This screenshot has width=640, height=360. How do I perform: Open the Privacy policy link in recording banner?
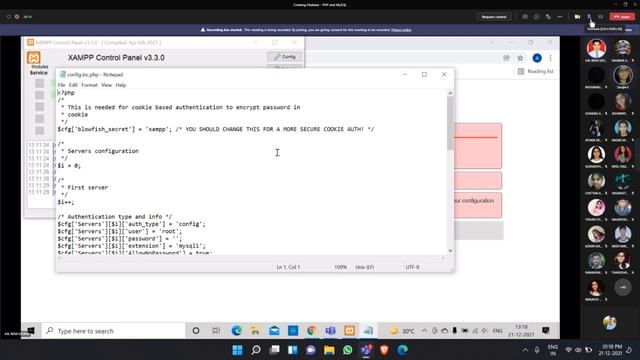tap(401, 30)
